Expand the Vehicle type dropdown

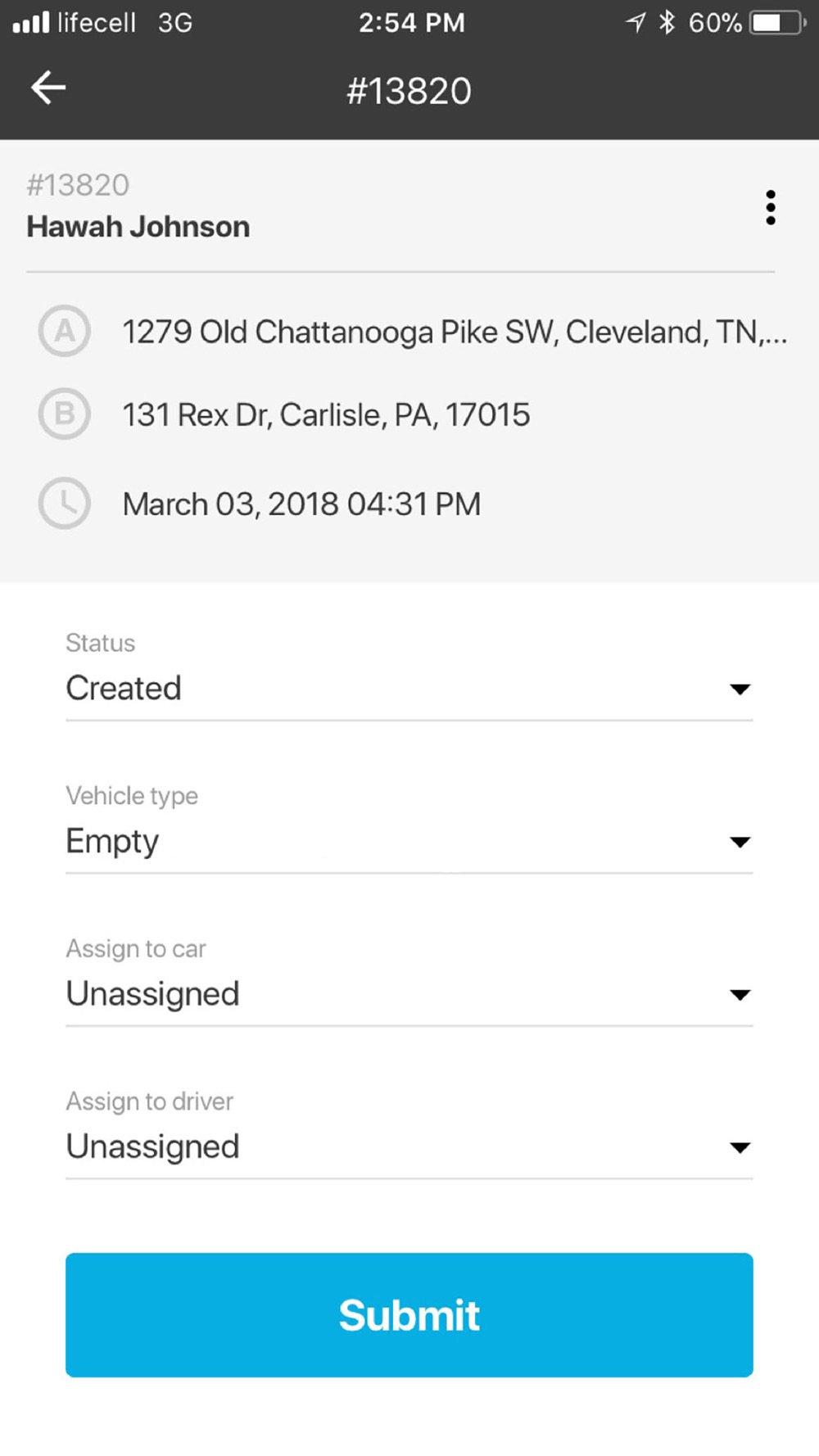[x=409, y=842]
